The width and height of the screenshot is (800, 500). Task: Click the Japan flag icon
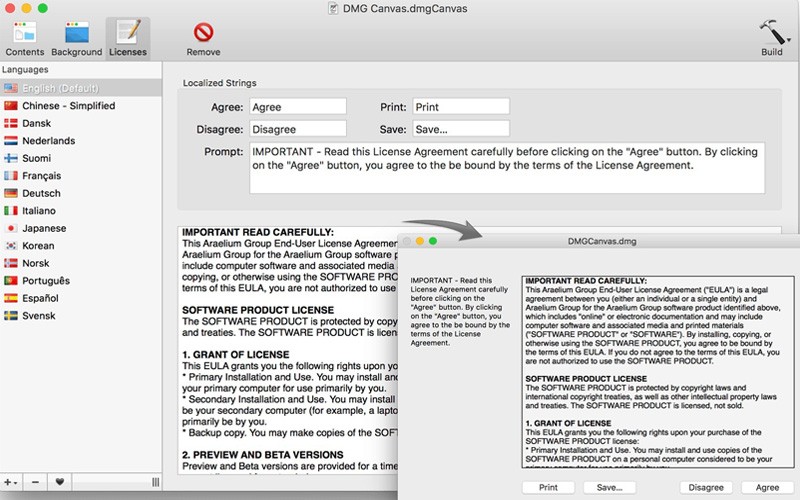(x=11, y=228)
